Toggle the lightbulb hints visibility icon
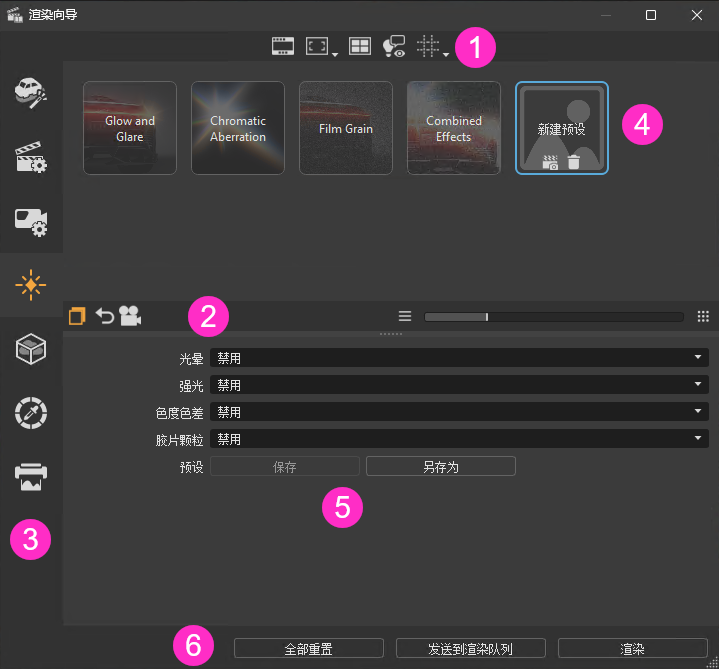719x669 pixels. click(x=394, y=46)
